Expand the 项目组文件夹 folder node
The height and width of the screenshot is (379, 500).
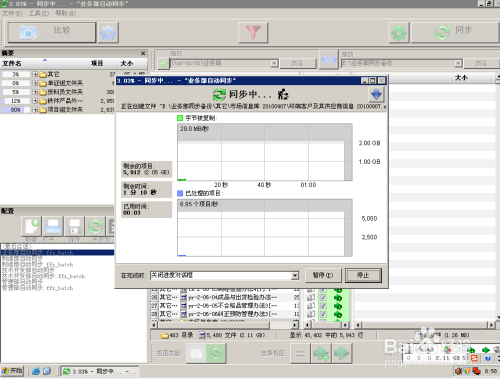pos(35,109)
